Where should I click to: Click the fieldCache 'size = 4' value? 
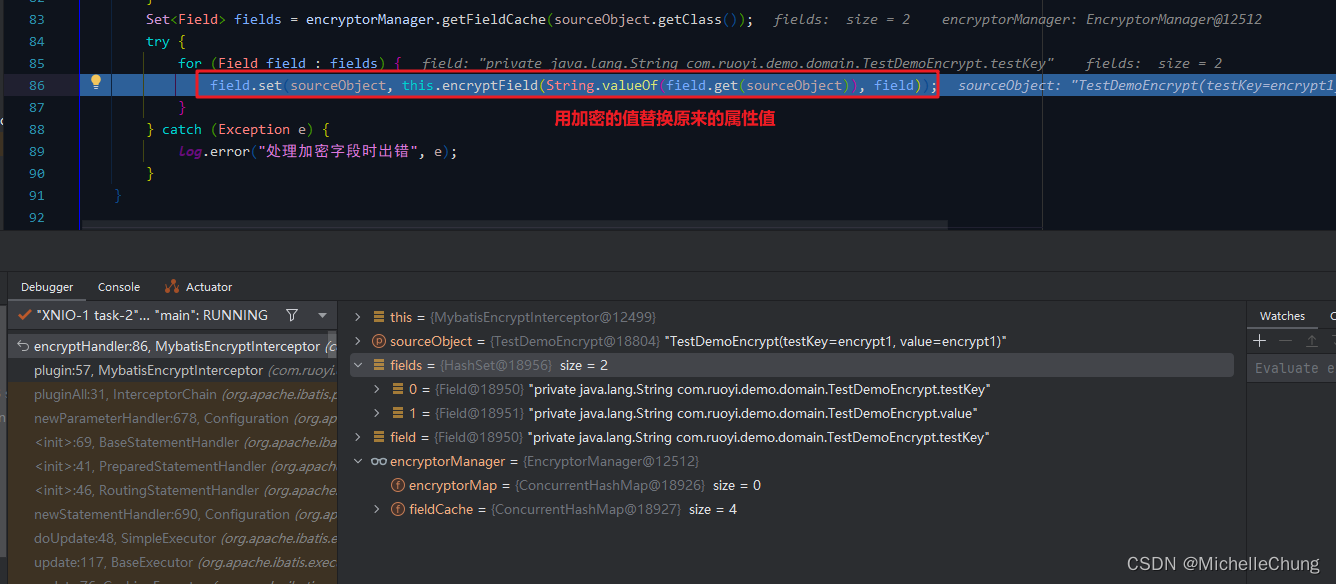point(713,509)
